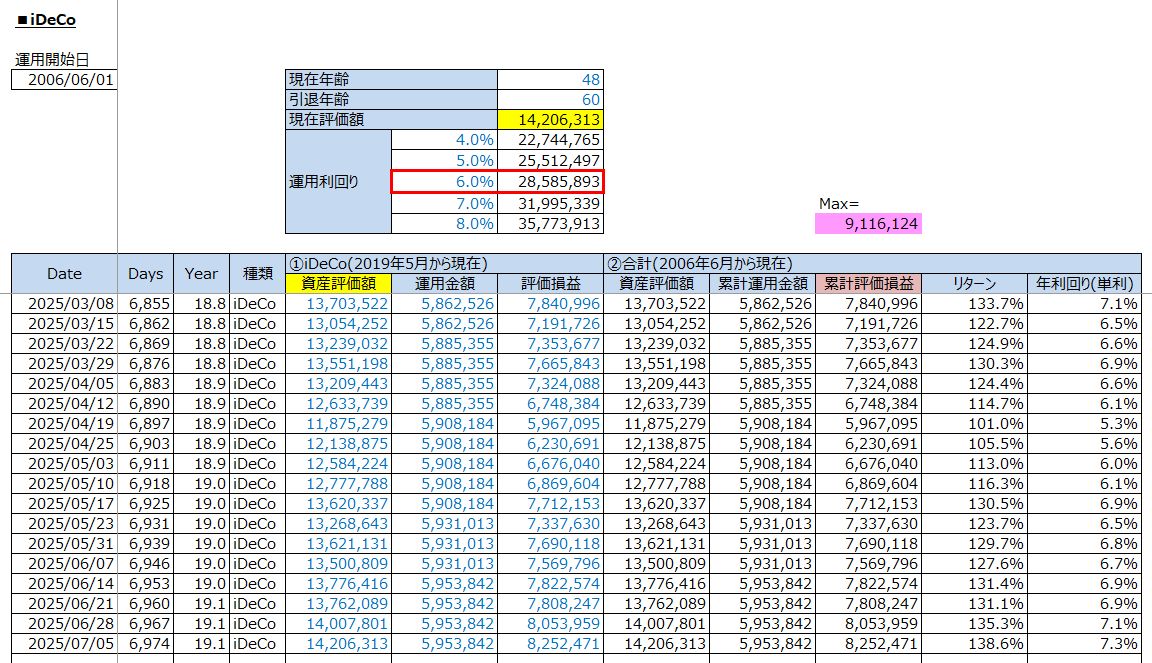The image size is (1152, 663).
Task: Select the 累計評価損益 column header
Action: pos(867,284)
